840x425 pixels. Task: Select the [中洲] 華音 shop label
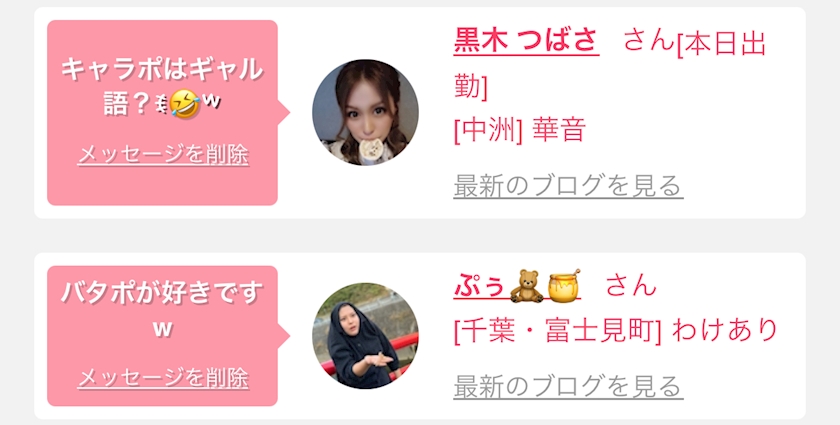click(x=520, y=130)
